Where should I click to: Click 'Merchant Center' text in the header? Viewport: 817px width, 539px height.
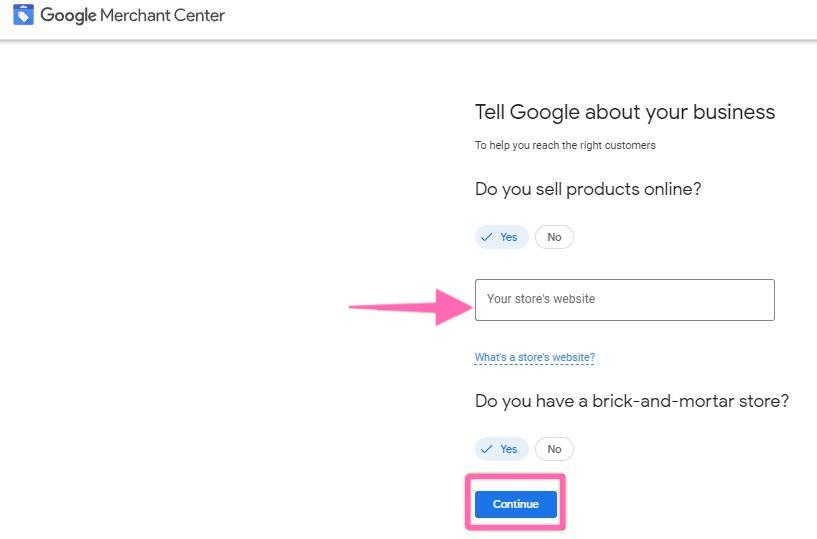tap(162, 15)
